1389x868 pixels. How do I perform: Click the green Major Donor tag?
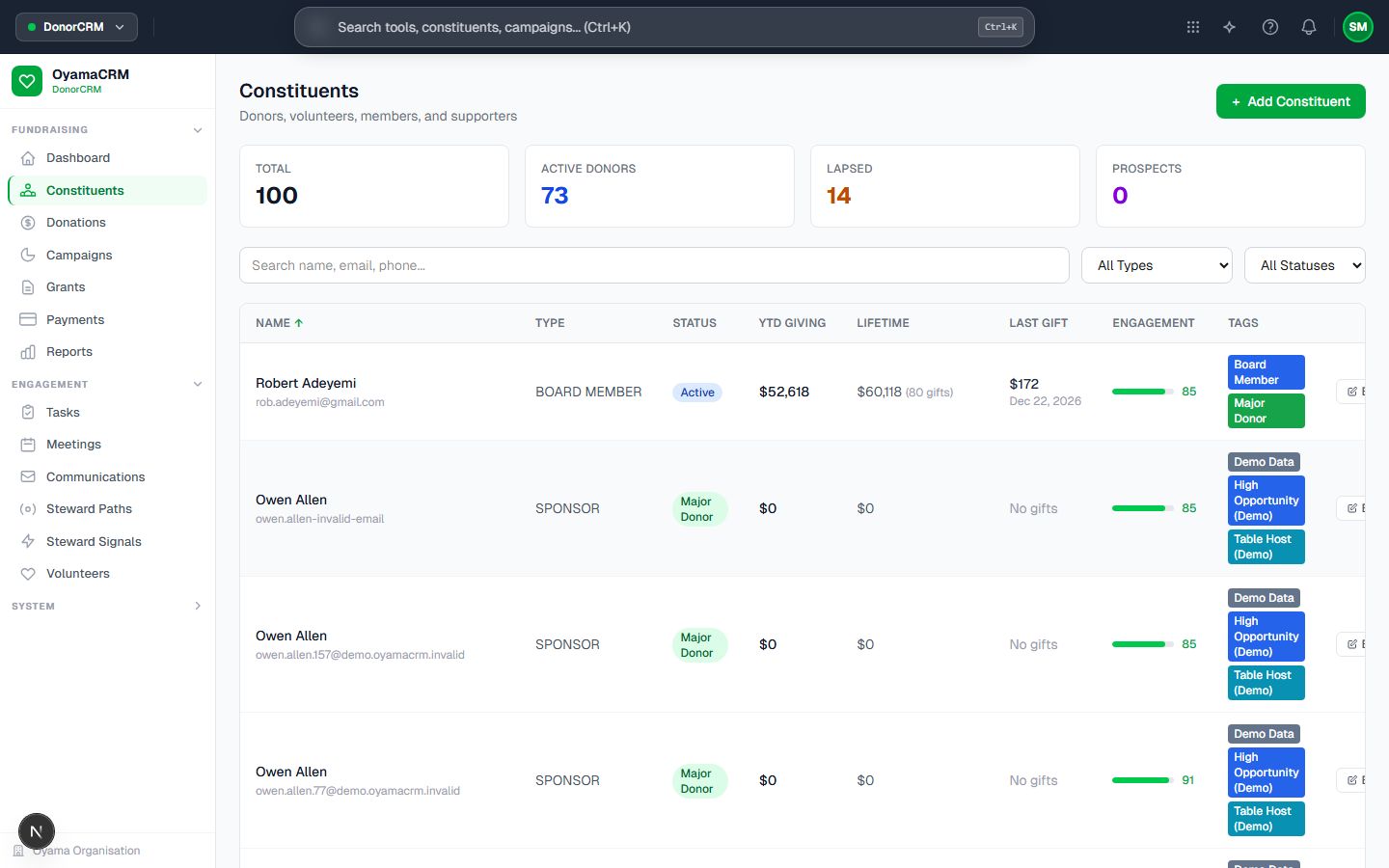1266,411
